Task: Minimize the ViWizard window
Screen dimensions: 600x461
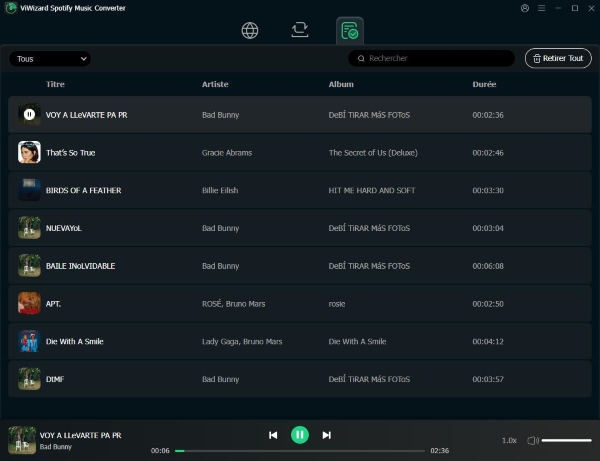Action: [558, 8]
